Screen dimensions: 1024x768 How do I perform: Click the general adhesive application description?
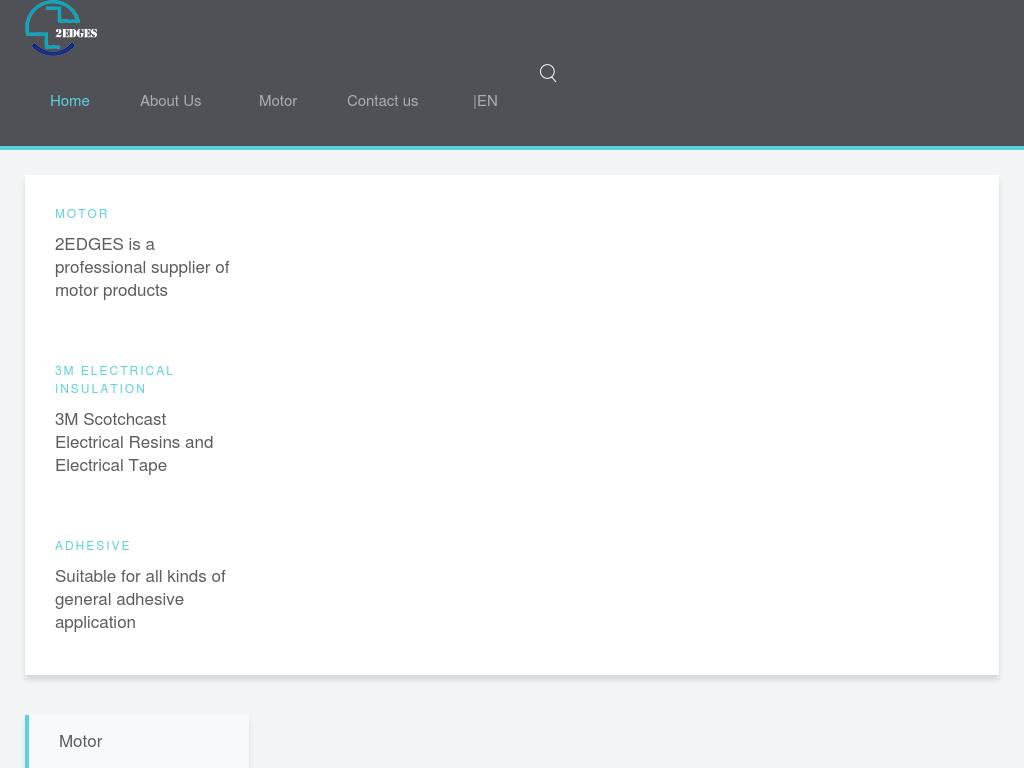[x=140, y=599]
